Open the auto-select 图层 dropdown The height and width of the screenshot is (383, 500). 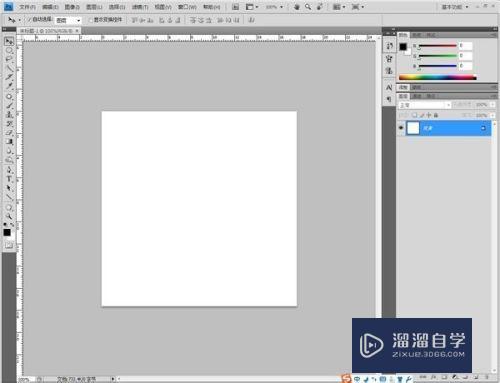tap(68, 20)
